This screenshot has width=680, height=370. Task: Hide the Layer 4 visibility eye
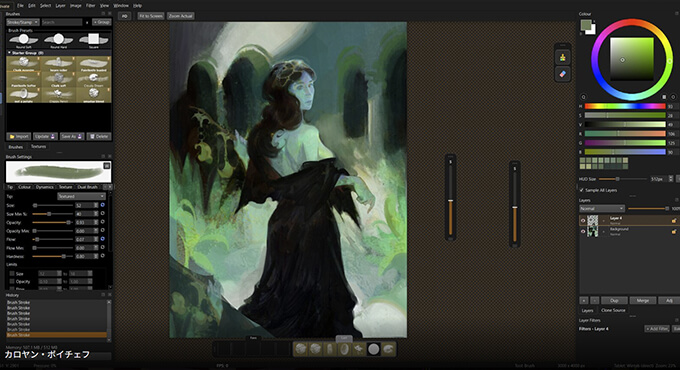(x=583, y=220)
